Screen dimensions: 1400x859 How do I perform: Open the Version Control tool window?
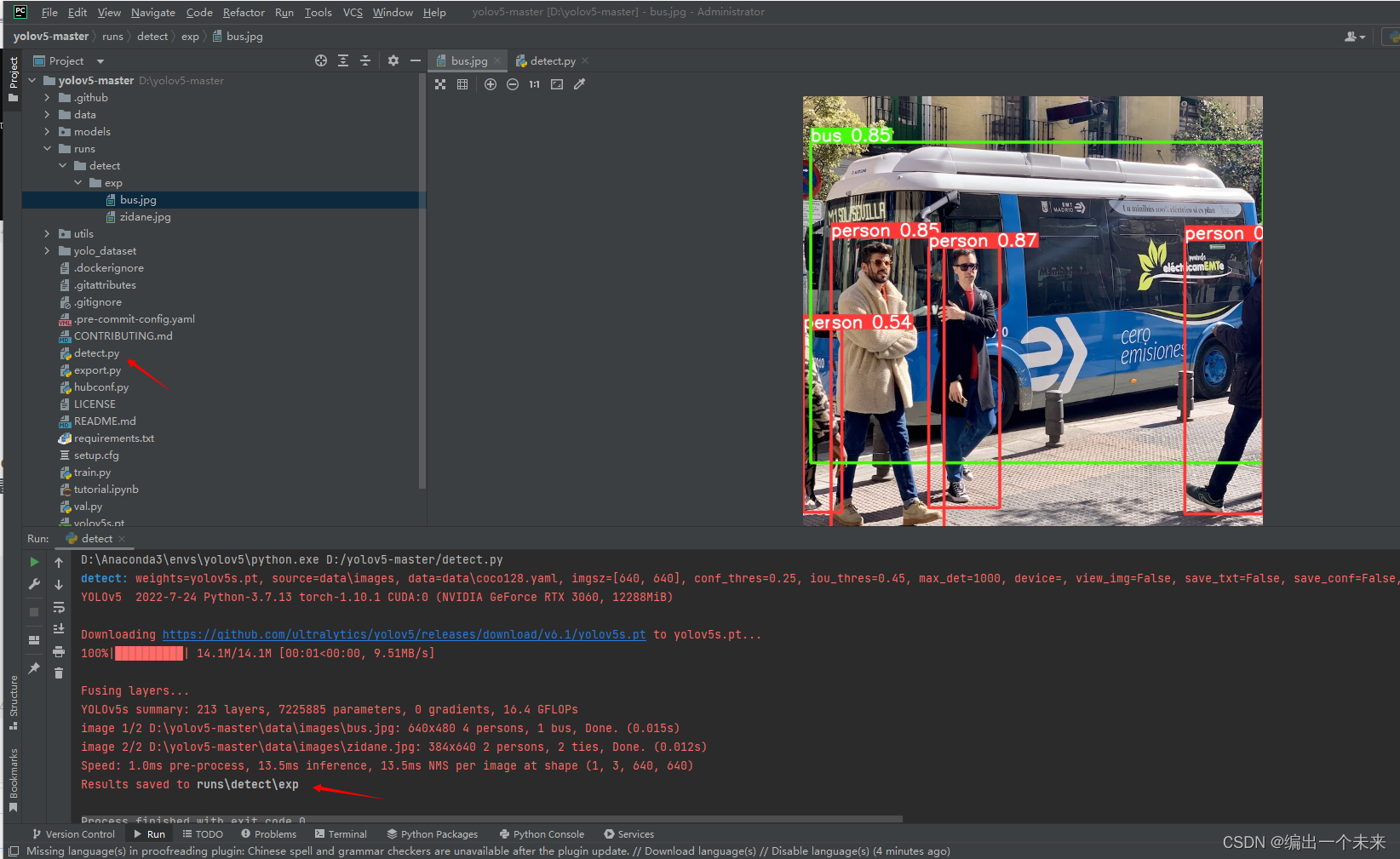coord(73,834)
